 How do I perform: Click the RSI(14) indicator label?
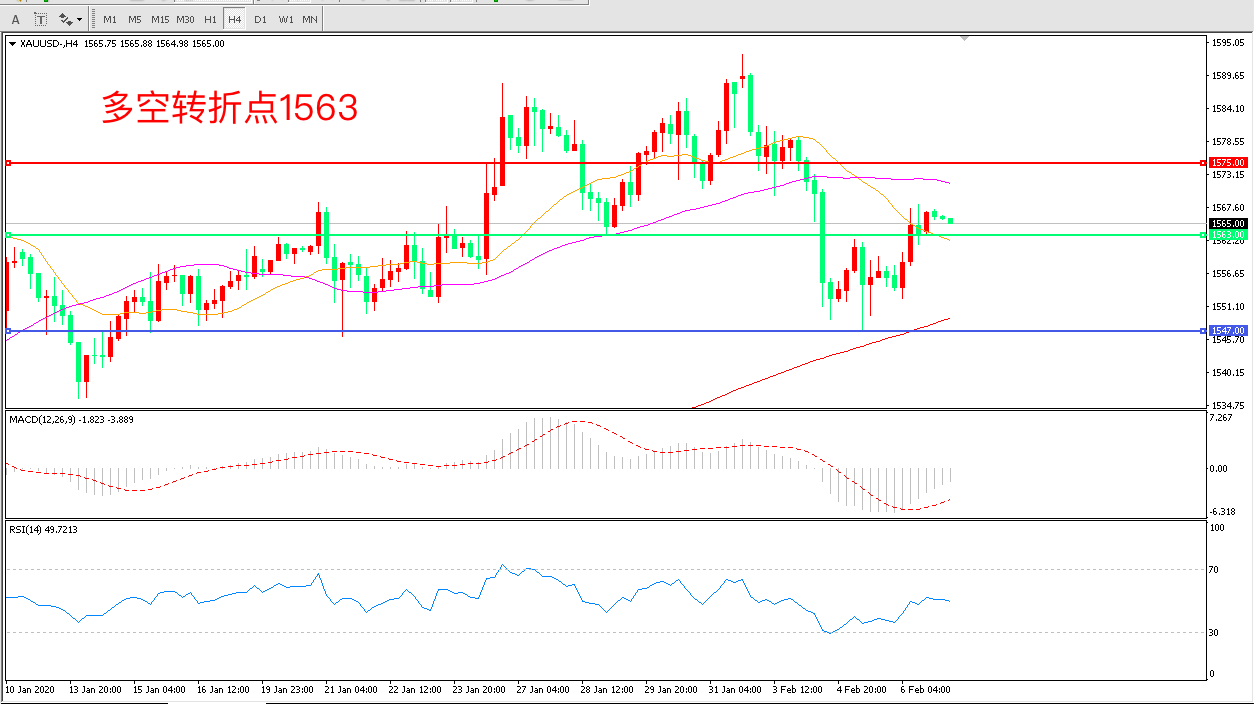[x=42, y=529]
